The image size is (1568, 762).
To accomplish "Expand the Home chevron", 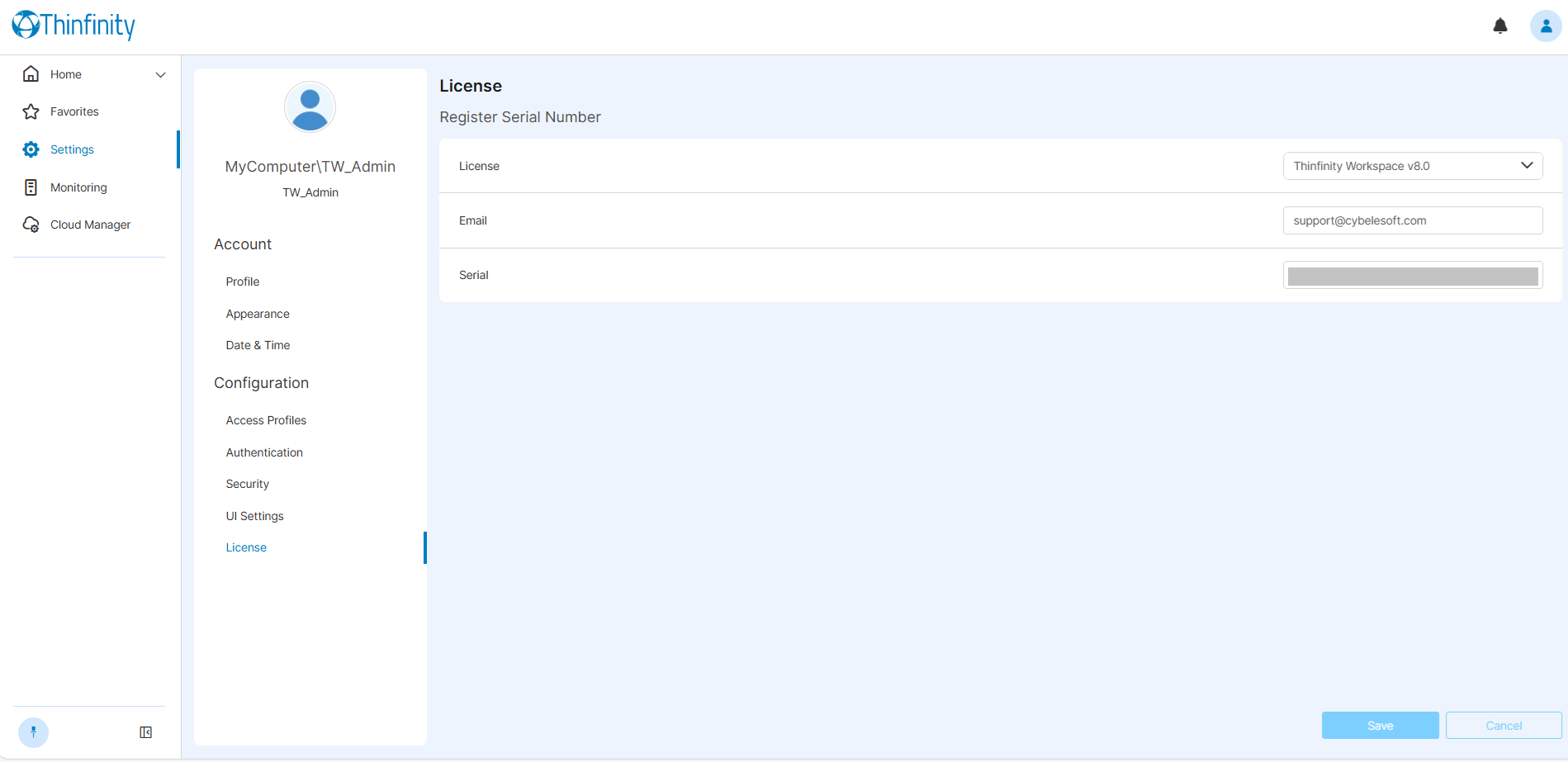I will click(160, 75).
